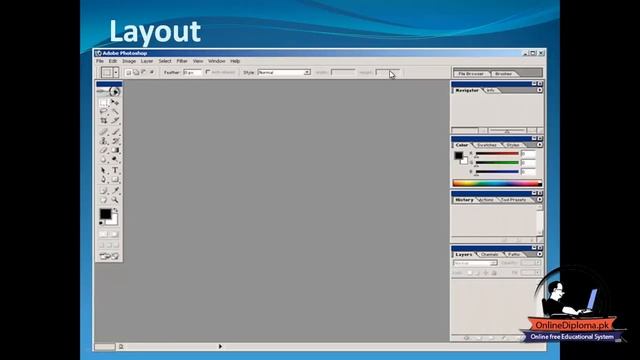The image size is (640, 360).
Task: Select the Gradient tool
Action: click(115, 150)
